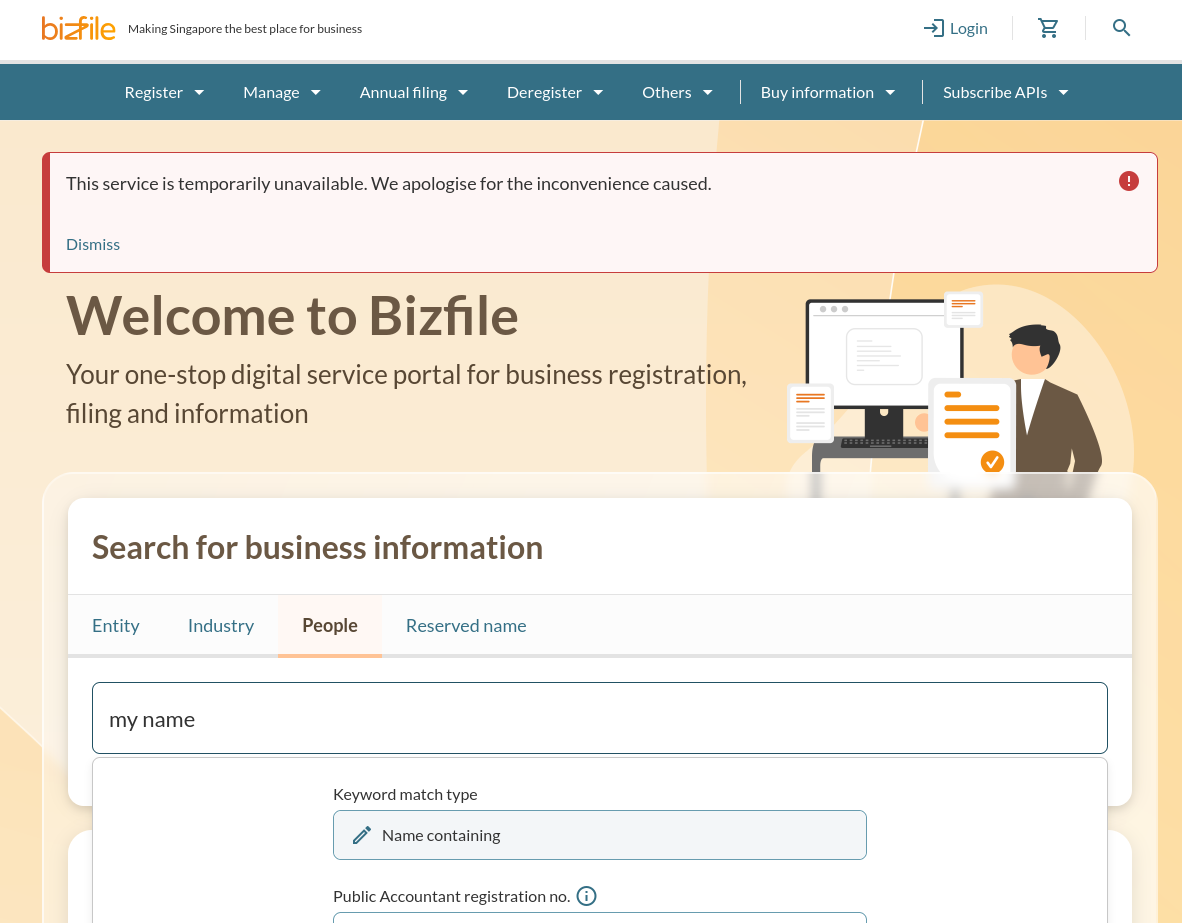Select the Reserved name tab
Viewport: 1182px width, 923px height.
pyautogui.click(x=466, y=625)
